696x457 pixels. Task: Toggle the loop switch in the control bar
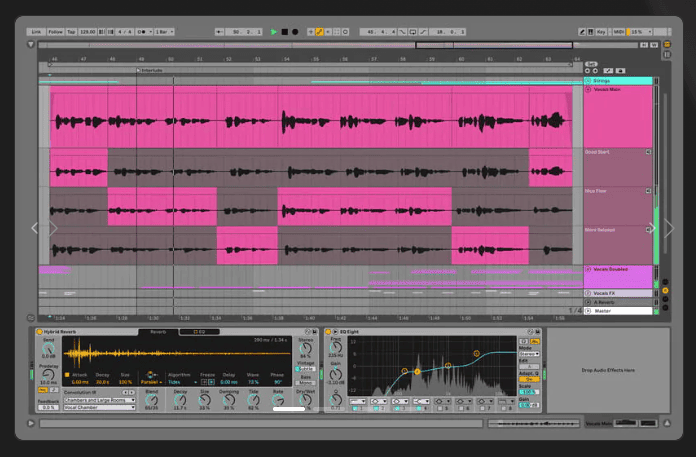click(x=413, y=32)
